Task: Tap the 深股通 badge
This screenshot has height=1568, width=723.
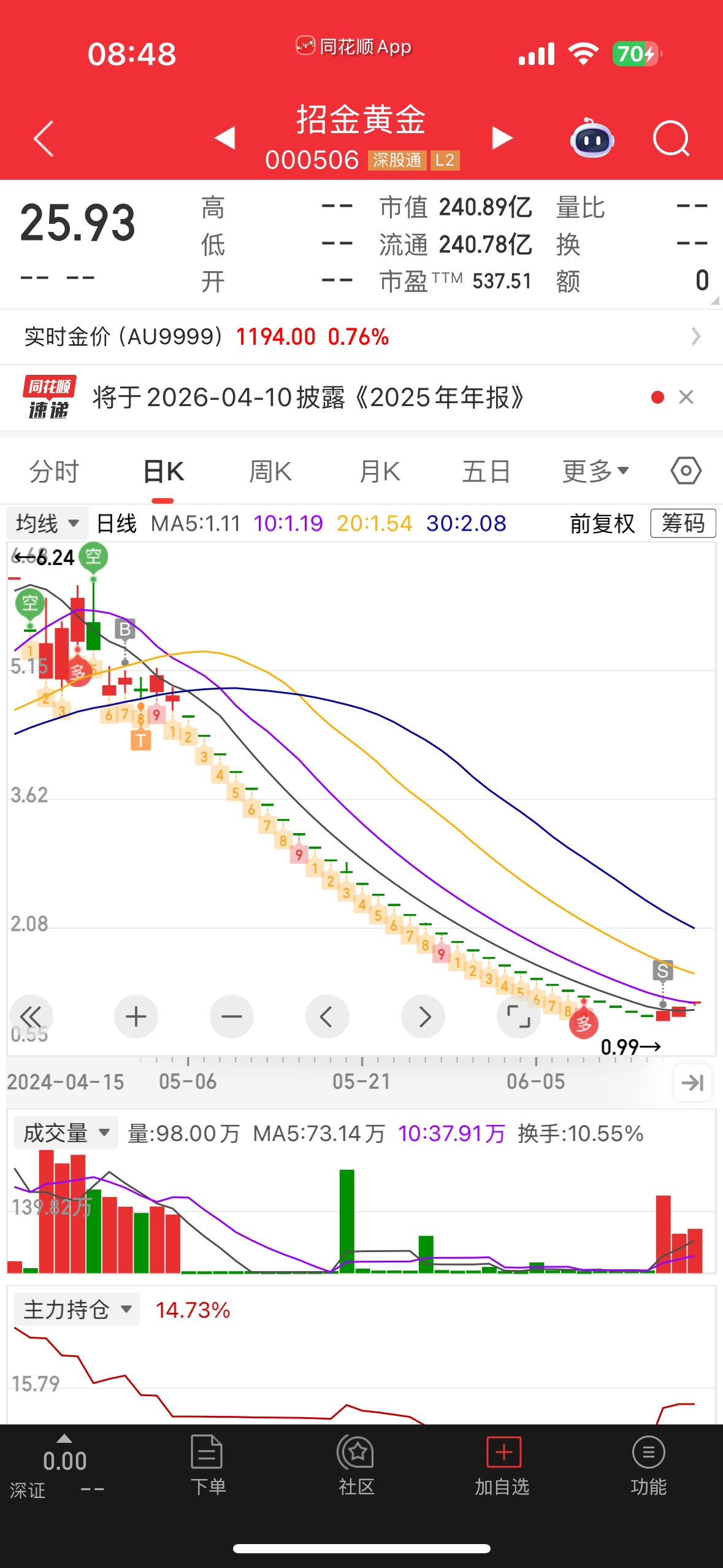Action: click(397, 161)
